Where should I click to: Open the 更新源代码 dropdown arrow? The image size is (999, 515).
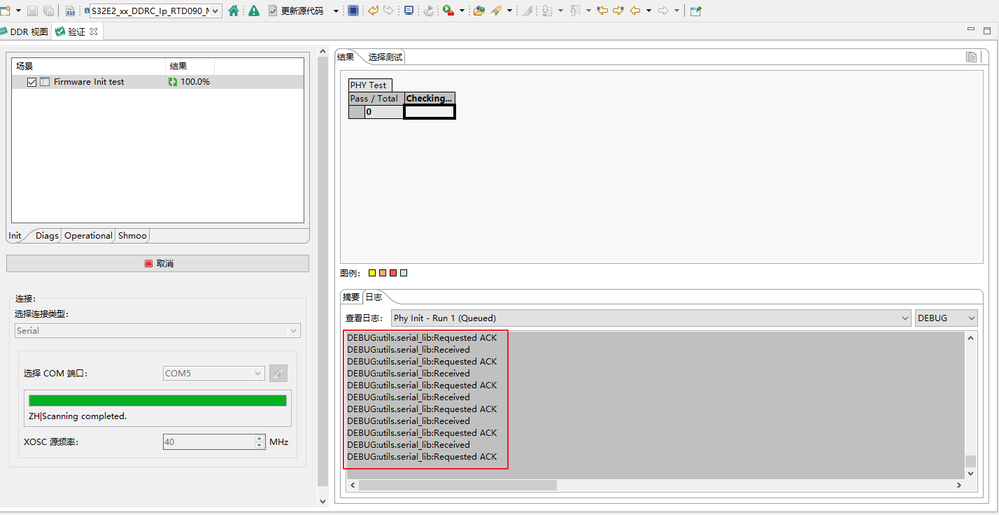[x=336, y=11]
